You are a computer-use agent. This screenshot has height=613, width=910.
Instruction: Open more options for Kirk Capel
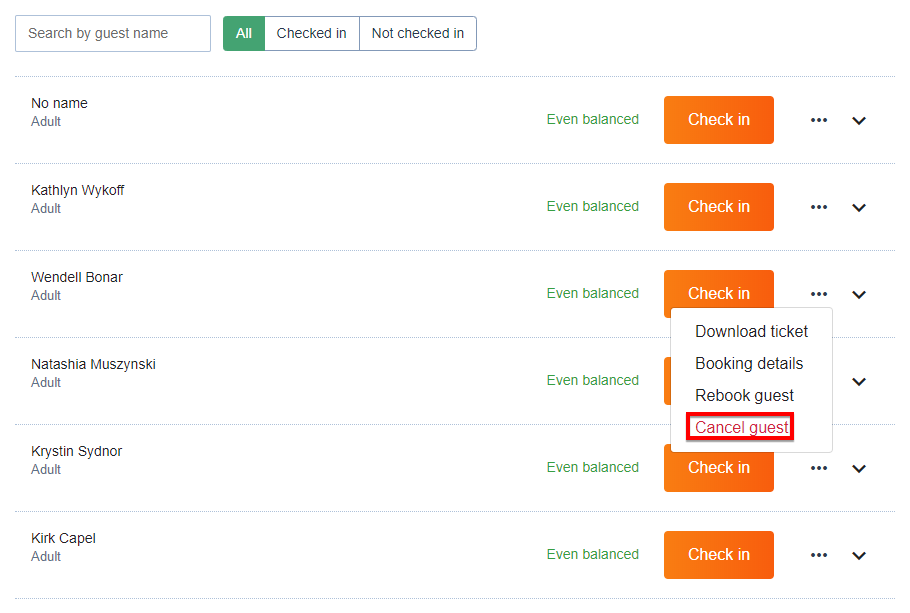(x=819, y=556)
